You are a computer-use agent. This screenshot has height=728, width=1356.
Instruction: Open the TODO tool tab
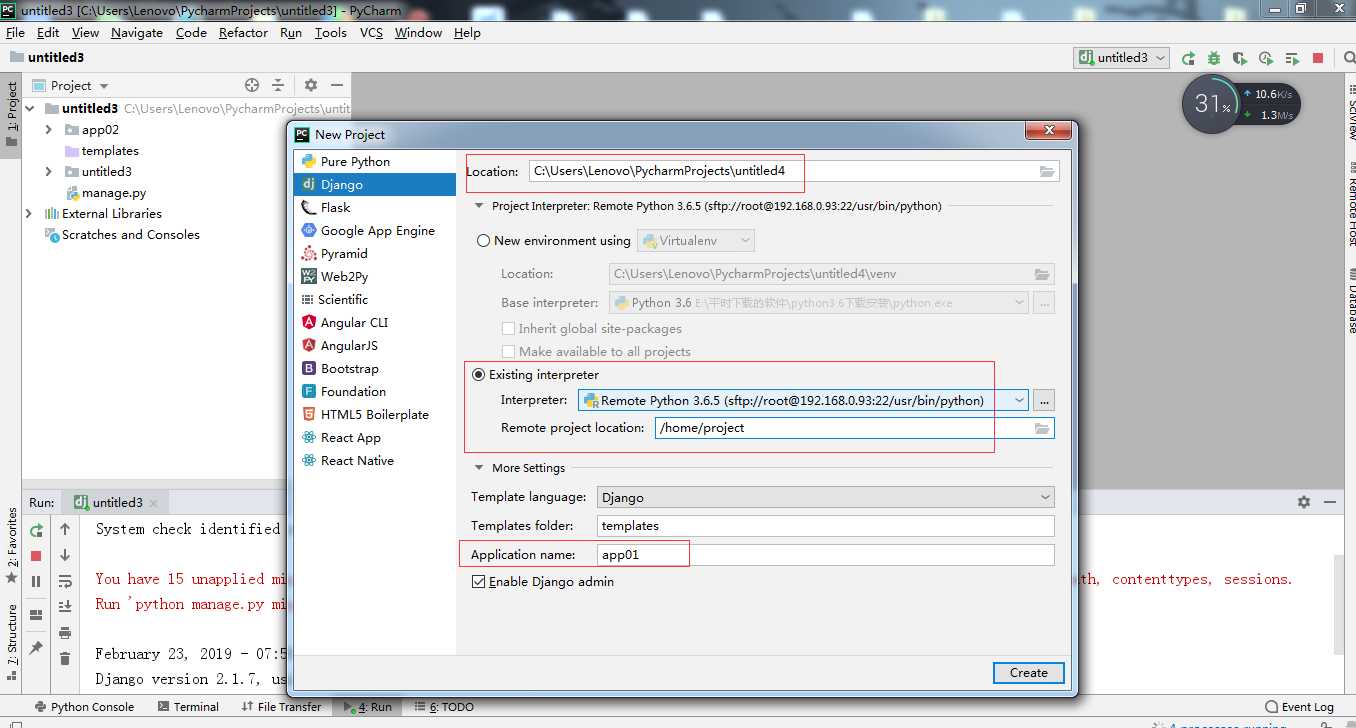[445, 707]
